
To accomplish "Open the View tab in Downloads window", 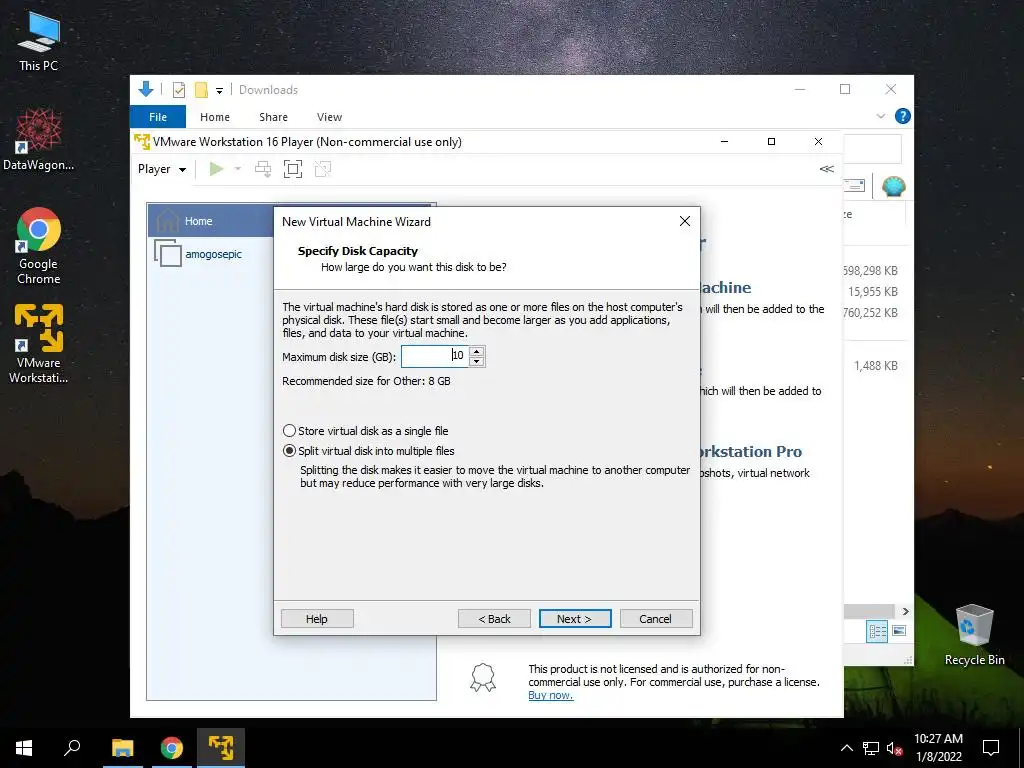I will pos(329,117).
